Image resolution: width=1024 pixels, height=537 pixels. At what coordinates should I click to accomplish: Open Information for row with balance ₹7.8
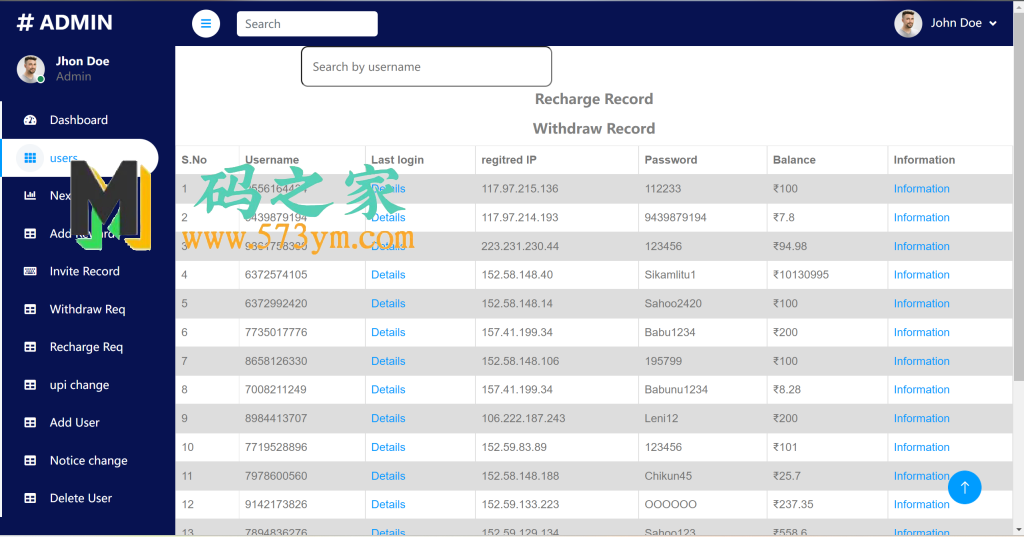tap(921, 218)
